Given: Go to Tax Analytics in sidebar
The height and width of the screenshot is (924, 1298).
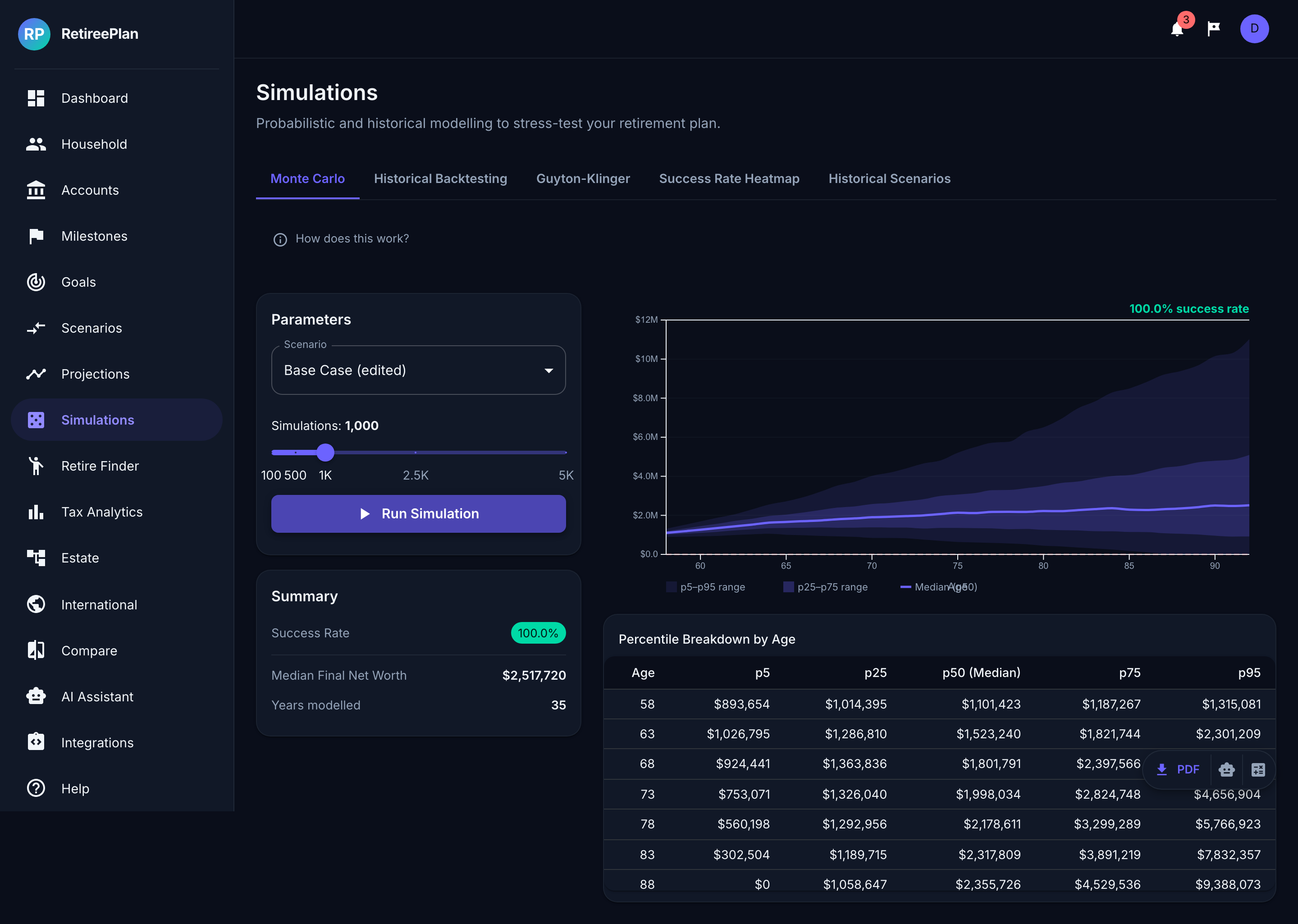Looking at the screenshot, I should (x=102, y=512).
